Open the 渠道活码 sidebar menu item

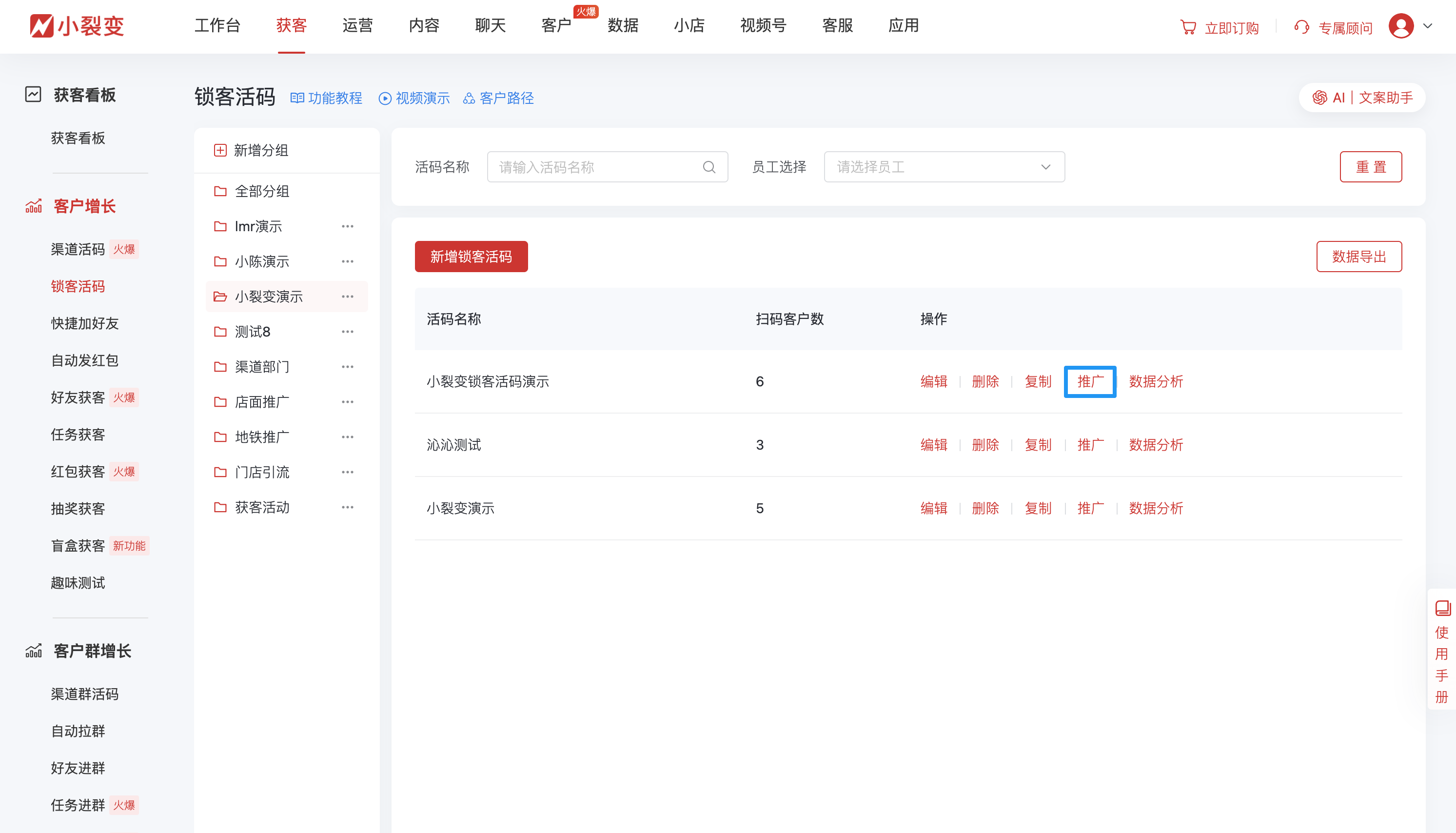click(78, 249)
